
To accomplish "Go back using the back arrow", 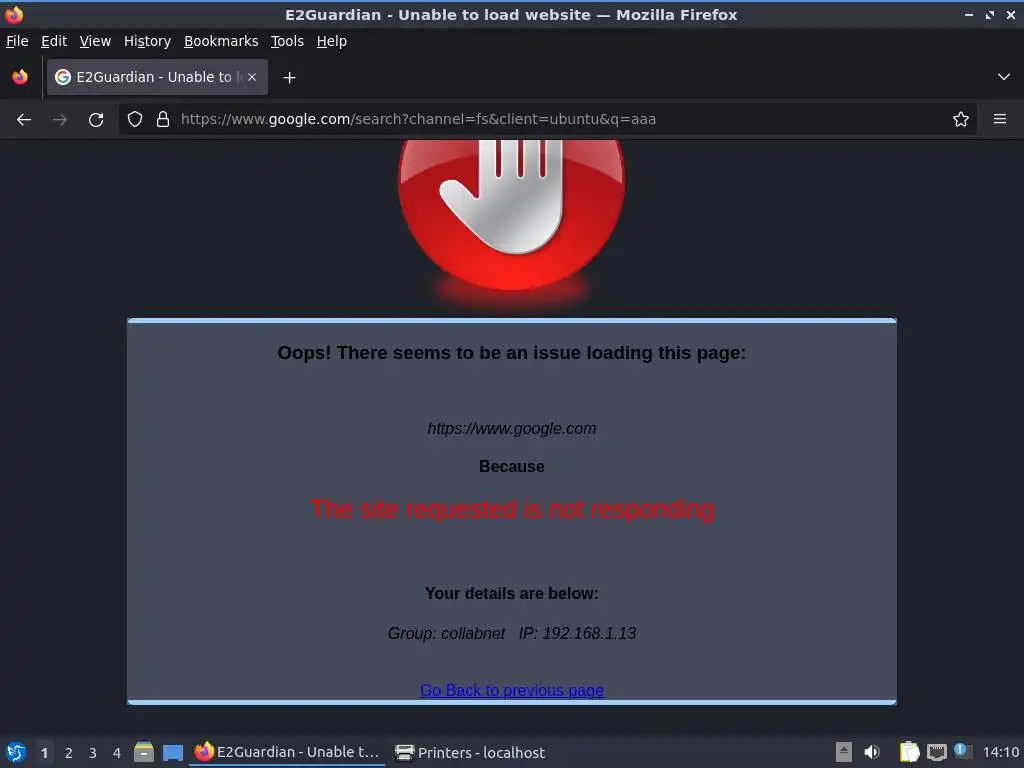I will click(24, 120).
